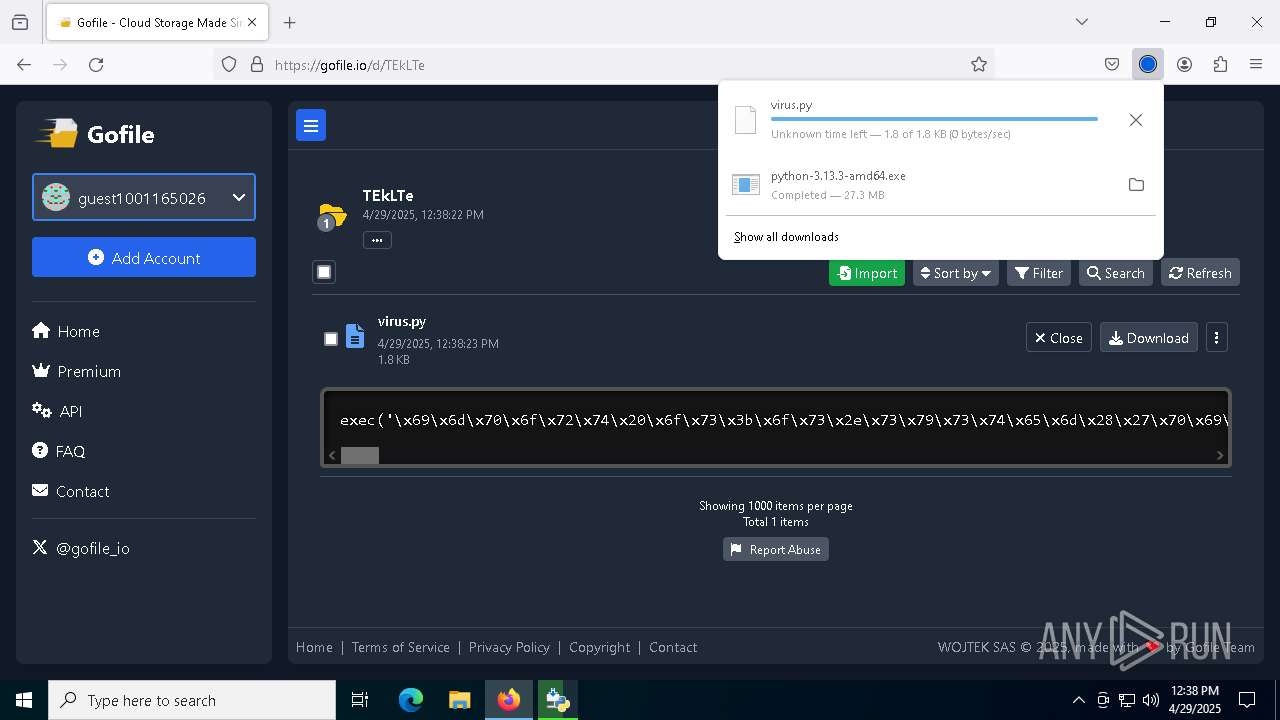Viewport: 1280px width, 720px height.
Task: Open @gofile_io X link
Action: coord(81,548)
